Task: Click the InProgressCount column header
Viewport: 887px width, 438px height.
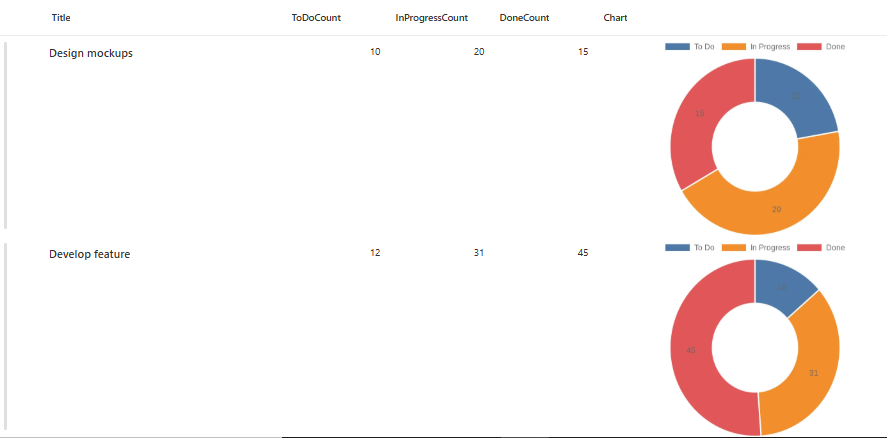Action: pos(432,18)
